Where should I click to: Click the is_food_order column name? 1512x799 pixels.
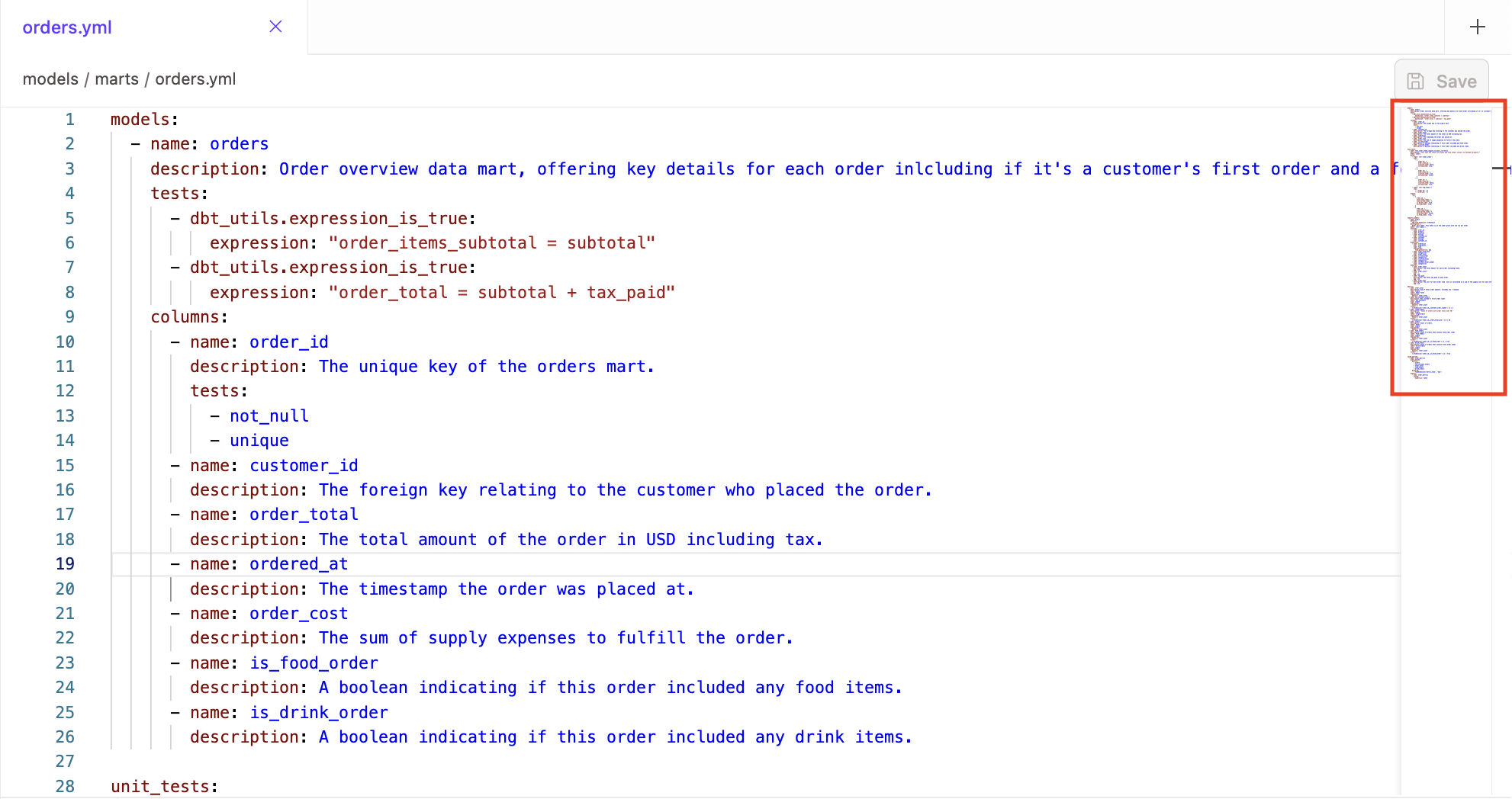point(313,663)
